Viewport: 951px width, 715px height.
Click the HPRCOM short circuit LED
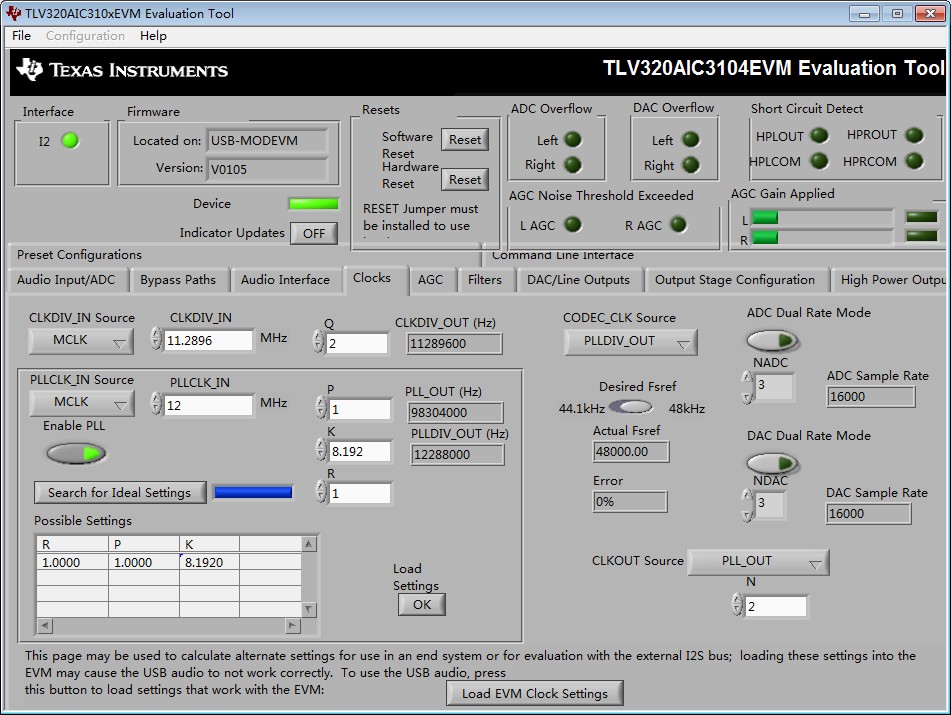coord(914,161)
